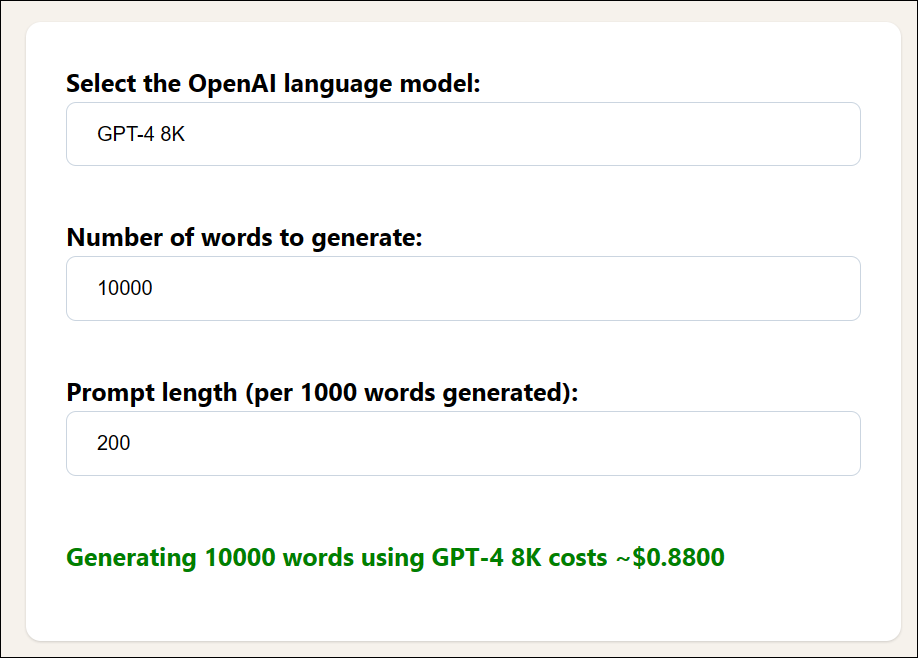Select the GPT-4 8K model selector
This screenshot has height=658, width=918.
click(462, 133)
